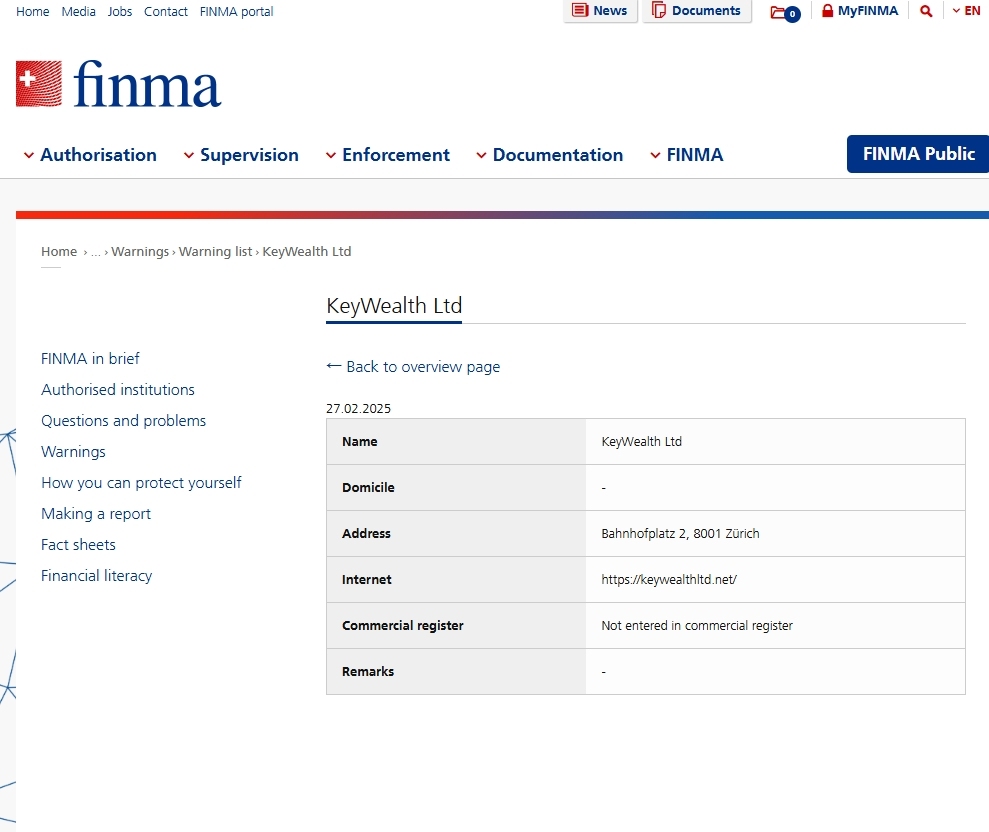Image resolution: width=989 pixels, height=832 pixels.
Task: Open the News button
Action: click(x=600, y=11)
